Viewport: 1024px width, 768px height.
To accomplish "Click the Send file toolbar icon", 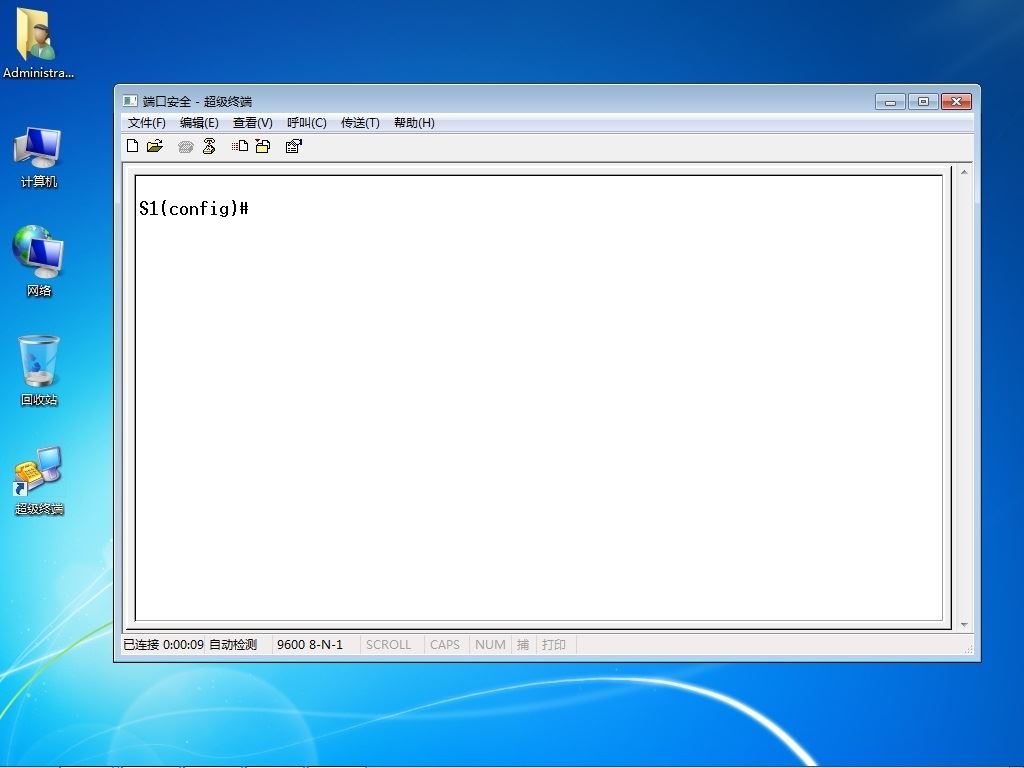I will pyautogui.click(x=240, y=146).
